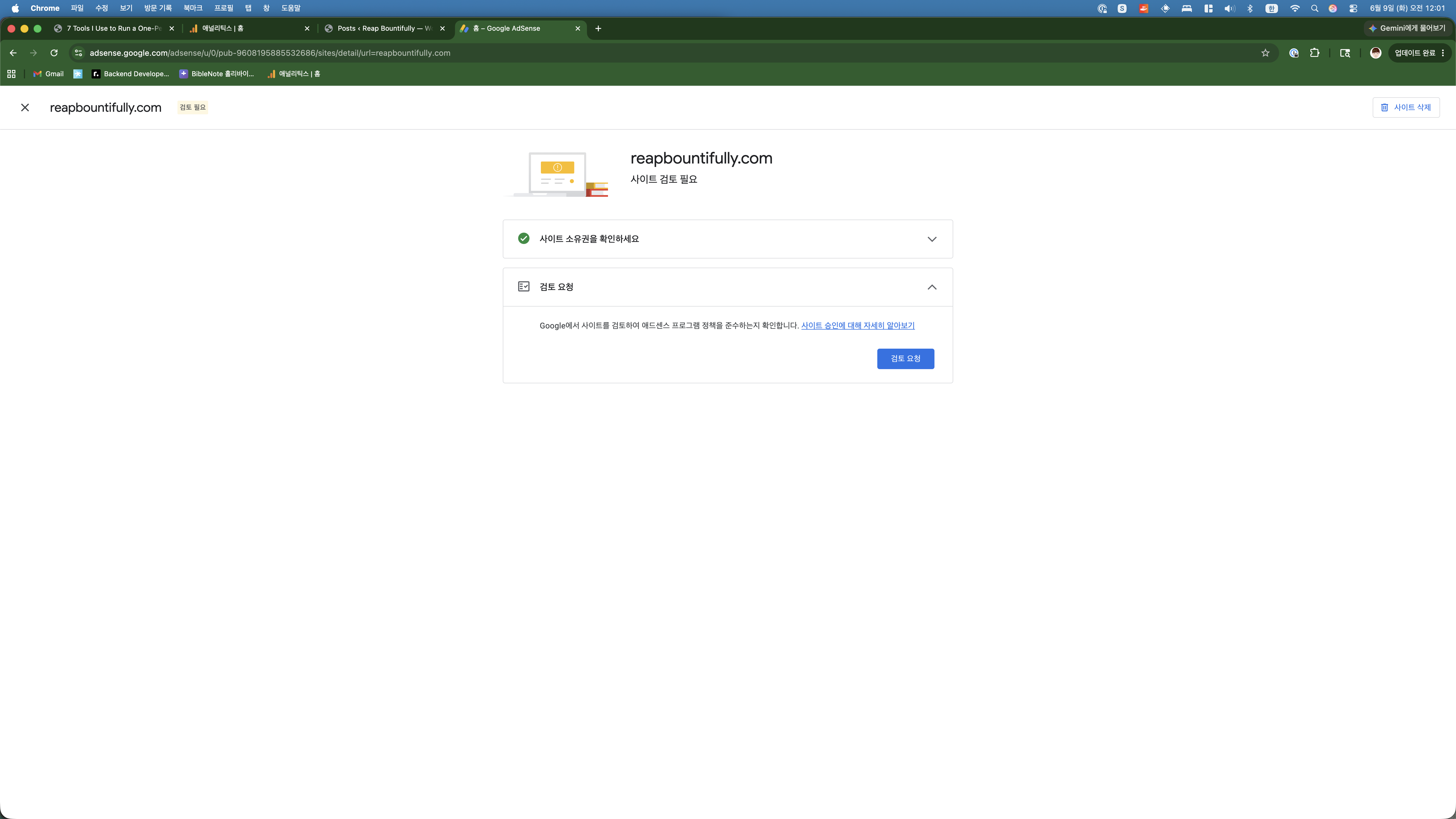Open the Chrome app menu
Viewport: 1456px width, 819px height.
[x=45, y=8]
